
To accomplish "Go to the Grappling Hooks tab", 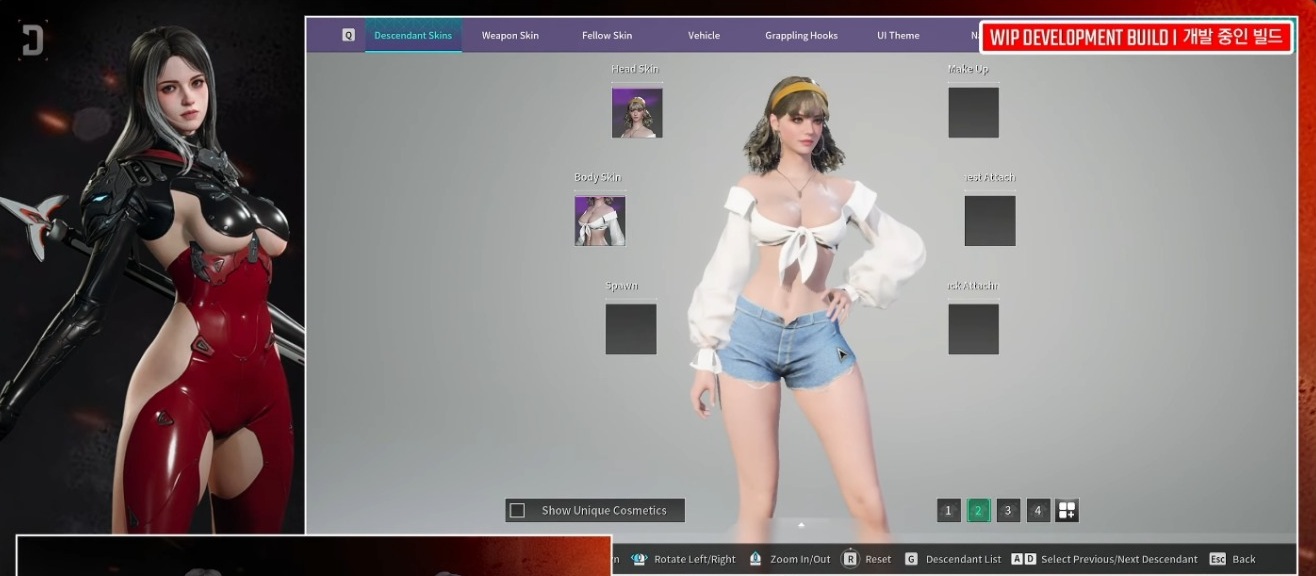I will [x=801, y=35].
